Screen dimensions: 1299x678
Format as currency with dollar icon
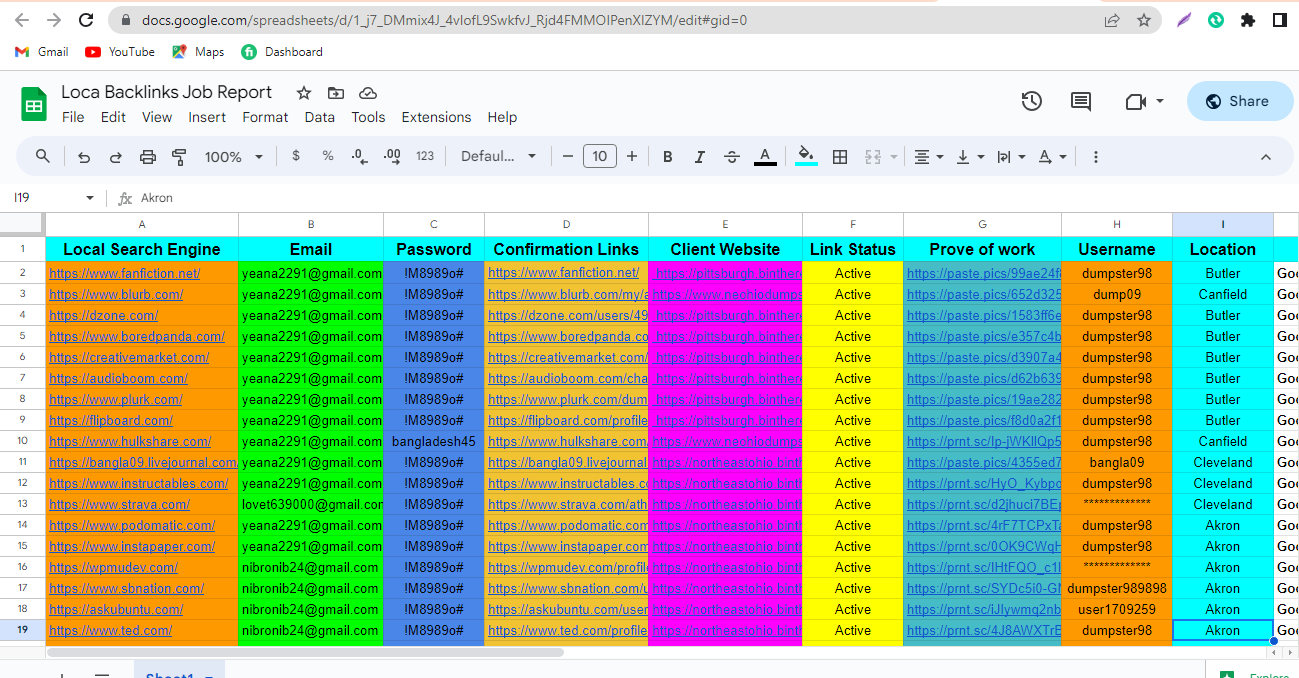[x=296, y=156]
